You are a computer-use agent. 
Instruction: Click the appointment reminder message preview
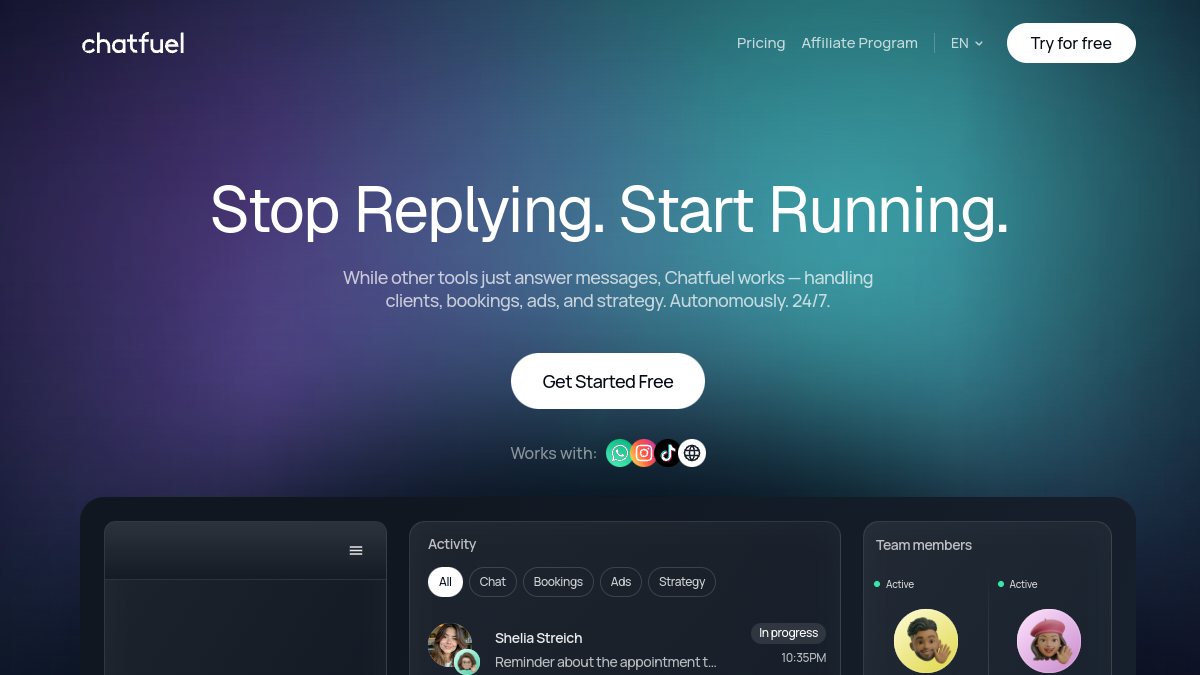pyautogui.click(x=606, y=662)
